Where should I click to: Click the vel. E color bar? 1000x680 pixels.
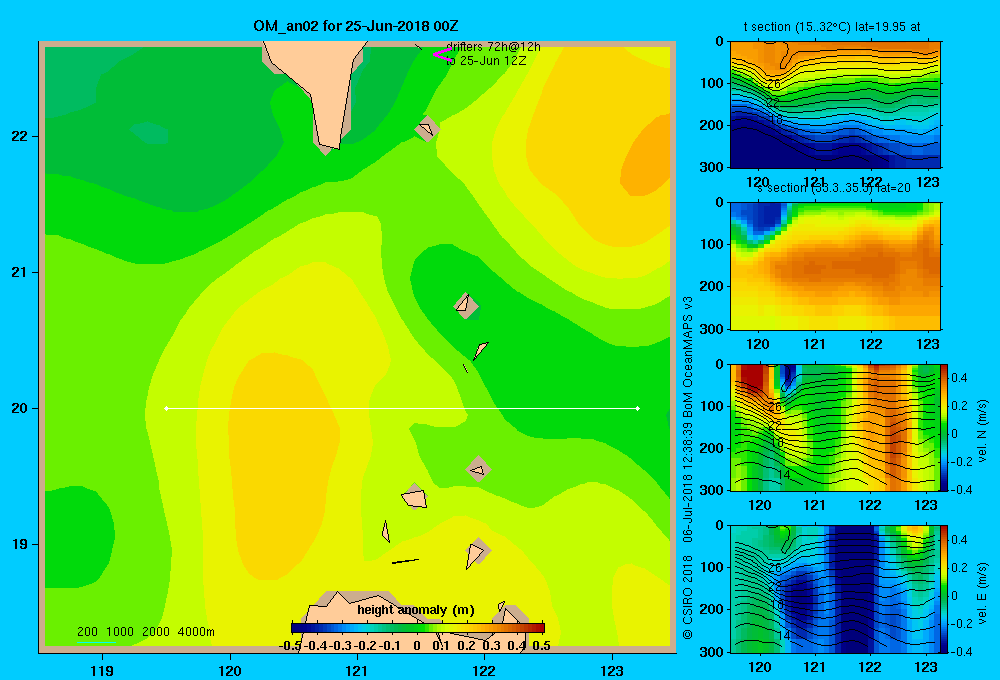pyautogui.click(x=945, y=589)
